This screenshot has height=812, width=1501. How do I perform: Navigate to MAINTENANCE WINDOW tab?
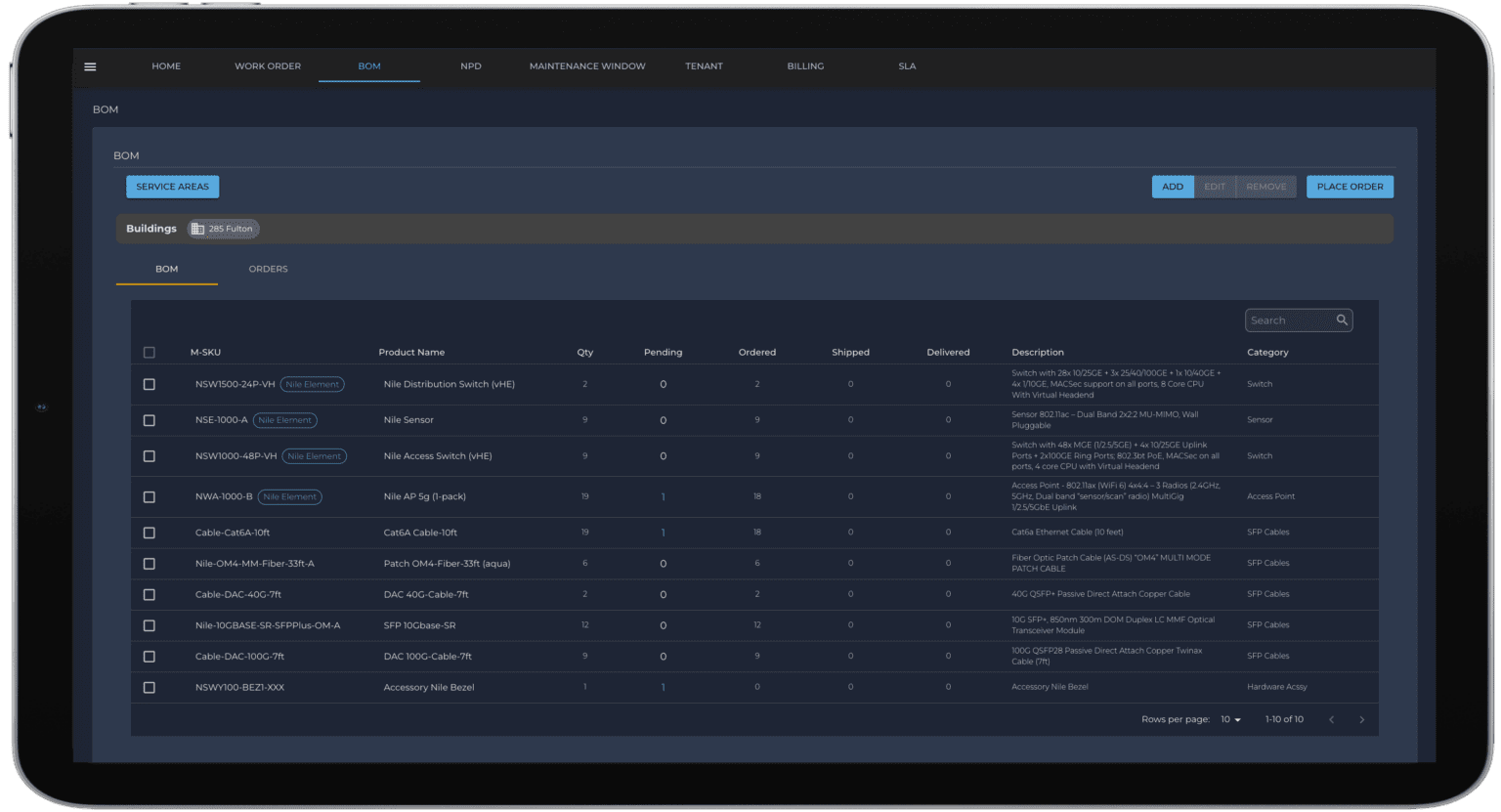pyautogui.click(x=587, y=66)
